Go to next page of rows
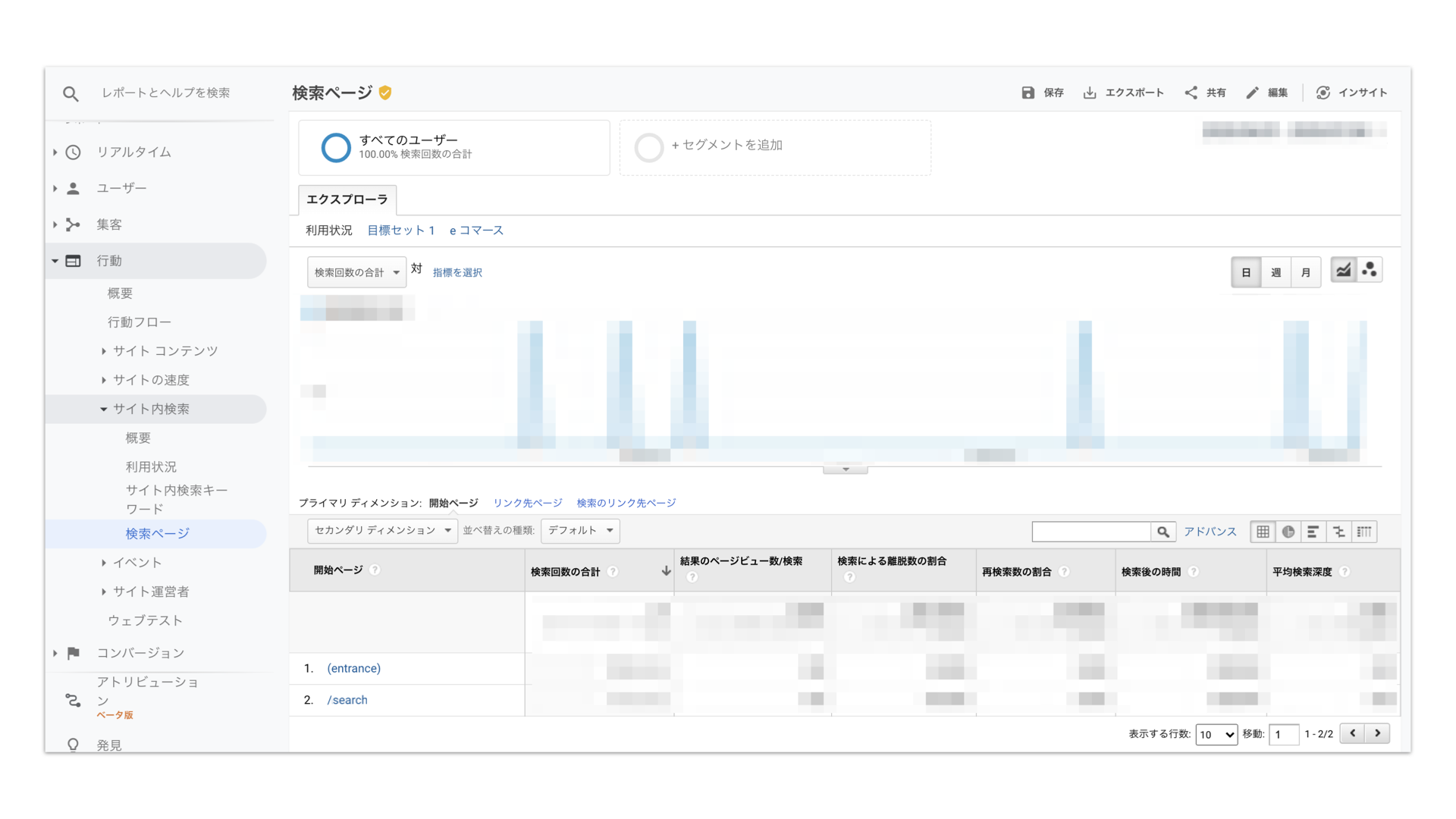Image resolution: width=1456 pixels, height=819 pixels. [x=1378, y=733]
